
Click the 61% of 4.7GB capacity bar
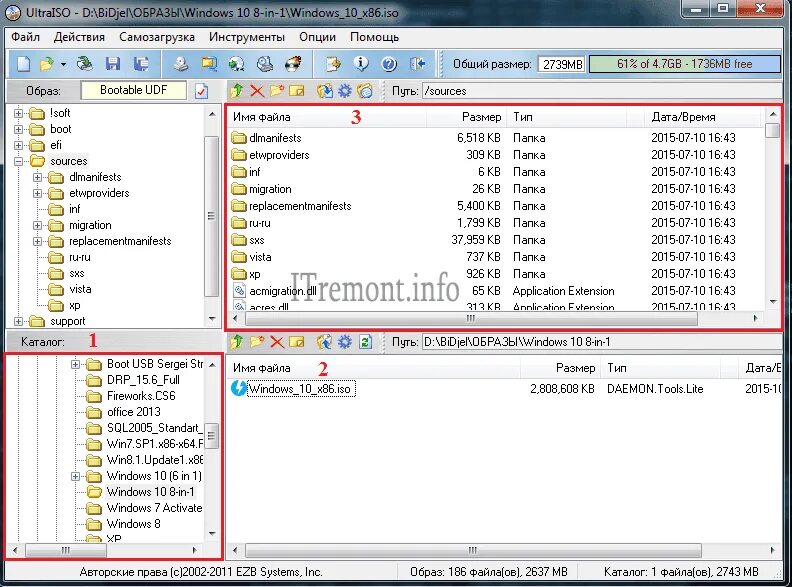coord(684,64)
